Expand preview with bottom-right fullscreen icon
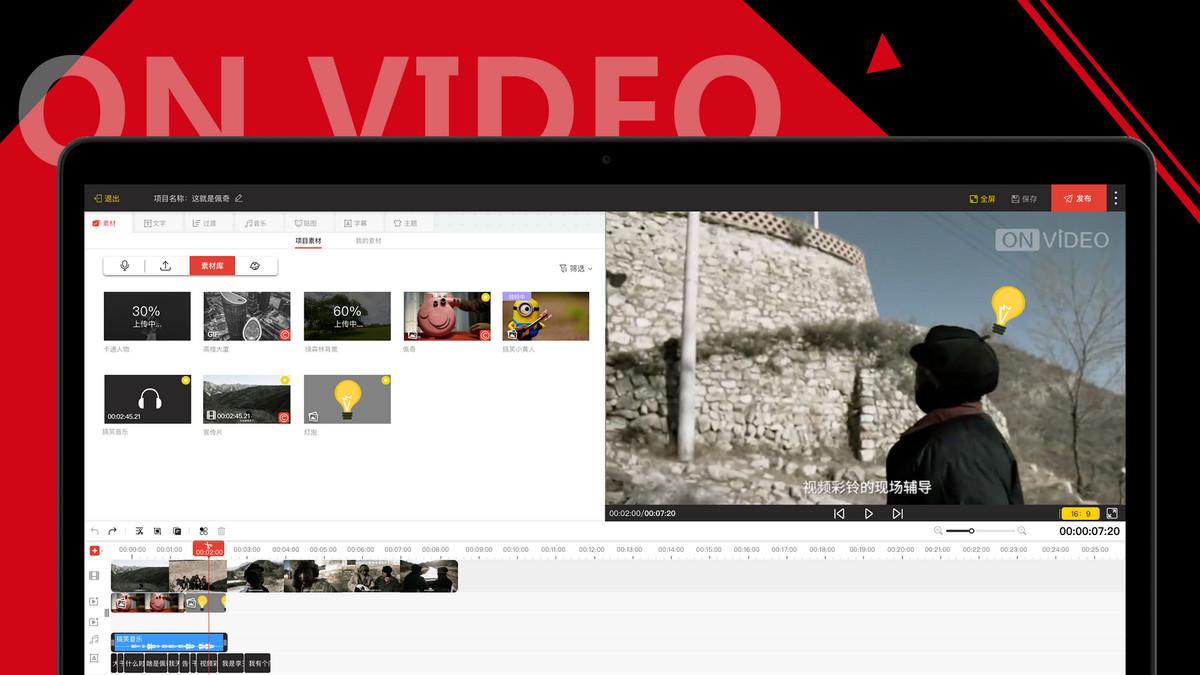Viewport: 1200px width, 675px height. pos(1112,513)
